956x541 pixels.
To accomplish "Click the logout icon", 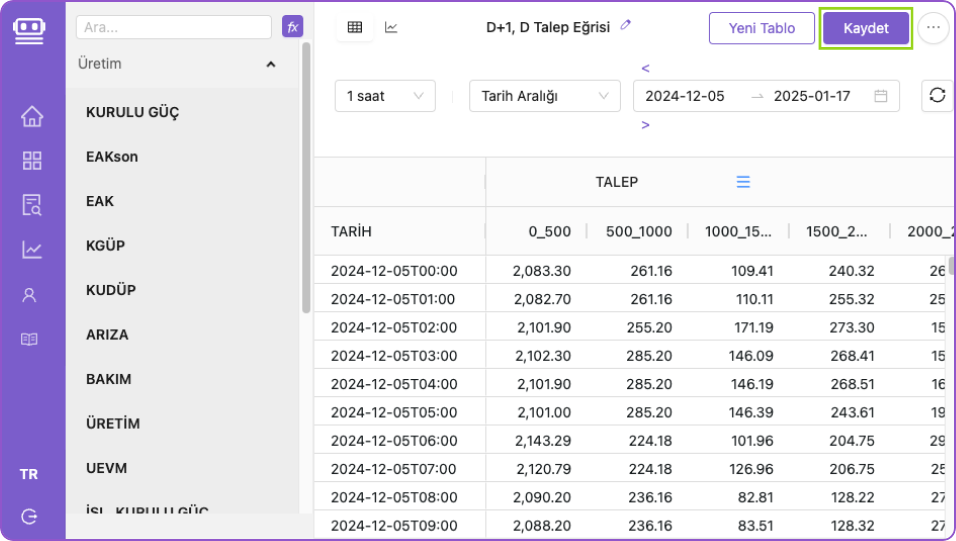I will click(x=29, y=517).
